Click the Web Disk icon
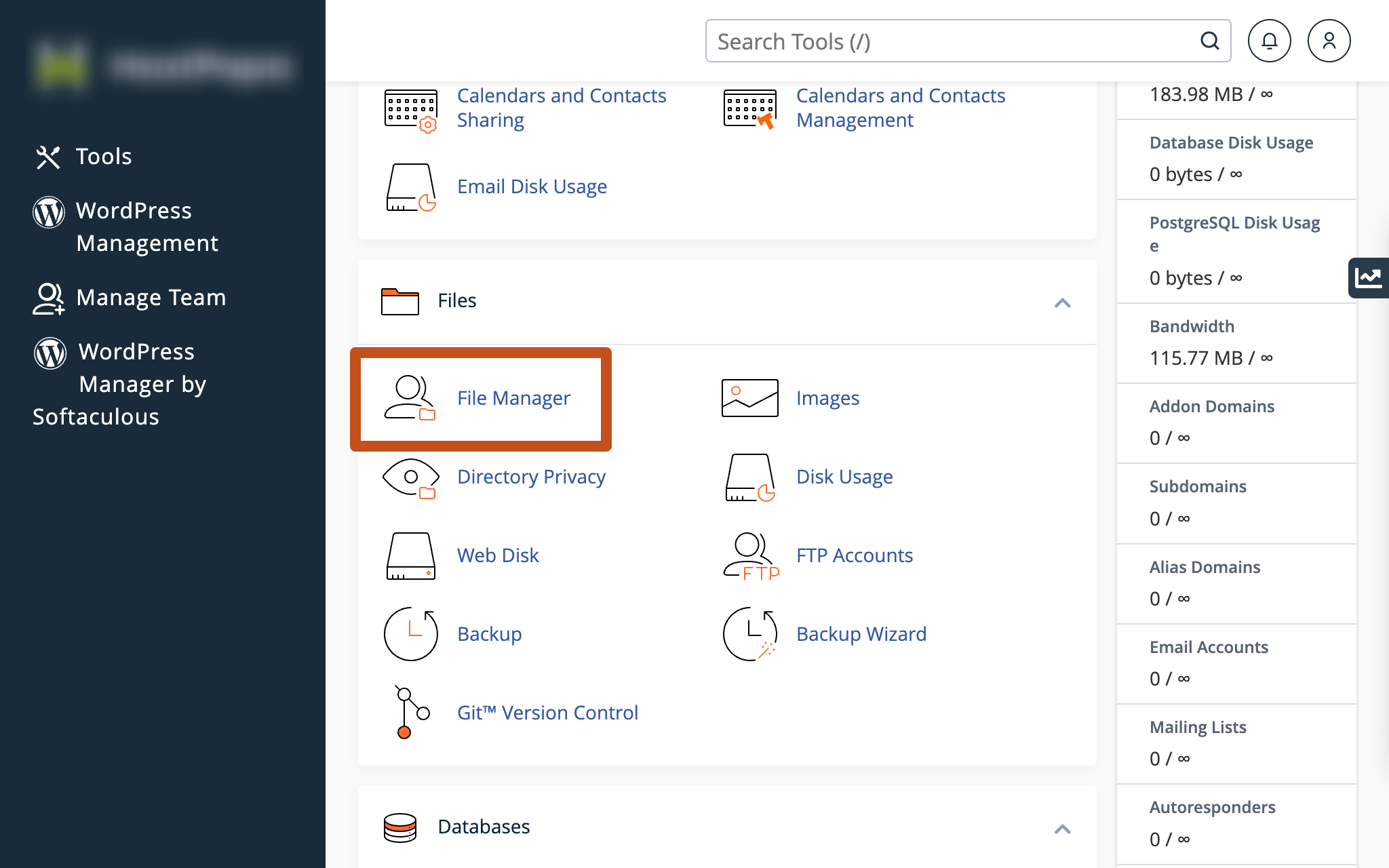The image size is (1389, 868). [x=410, y=557]
